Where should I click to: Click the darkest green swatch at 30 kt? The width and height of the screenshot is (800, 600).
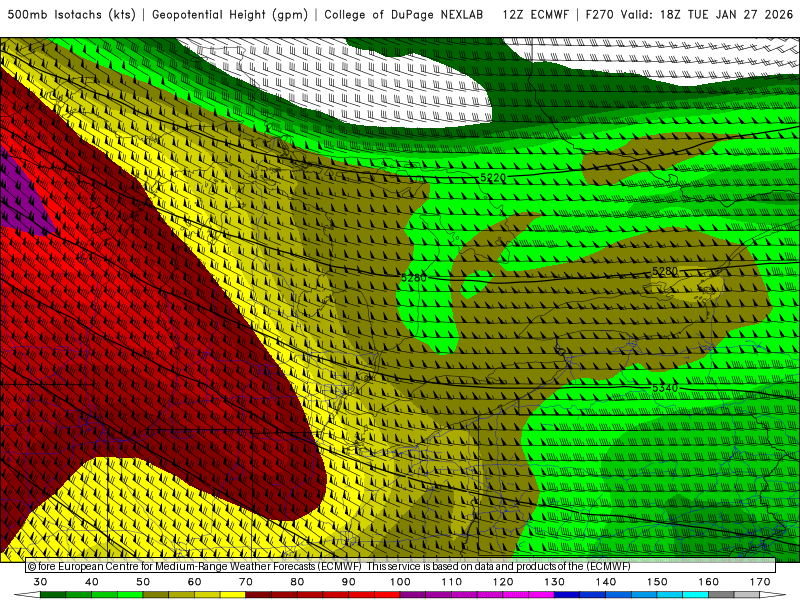53,595
